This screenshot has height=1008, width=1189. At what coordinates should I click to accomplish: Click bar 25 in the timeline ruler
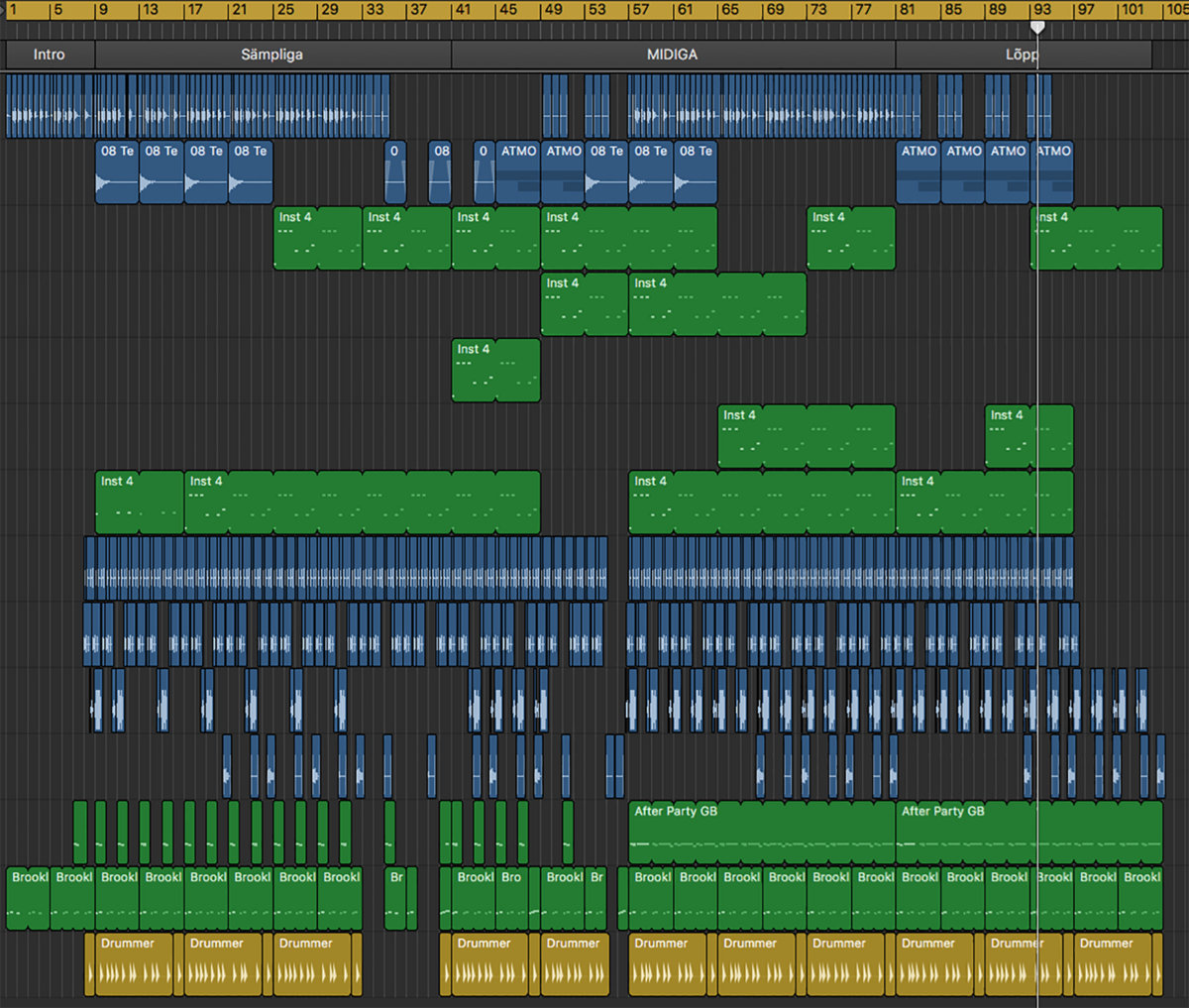[x=285, y=10]
